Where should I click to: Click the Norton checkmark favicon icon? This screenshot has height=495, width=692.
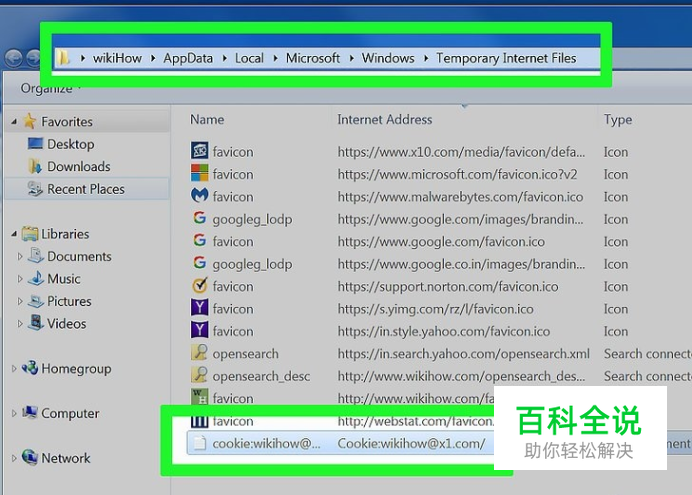[200, 285]
